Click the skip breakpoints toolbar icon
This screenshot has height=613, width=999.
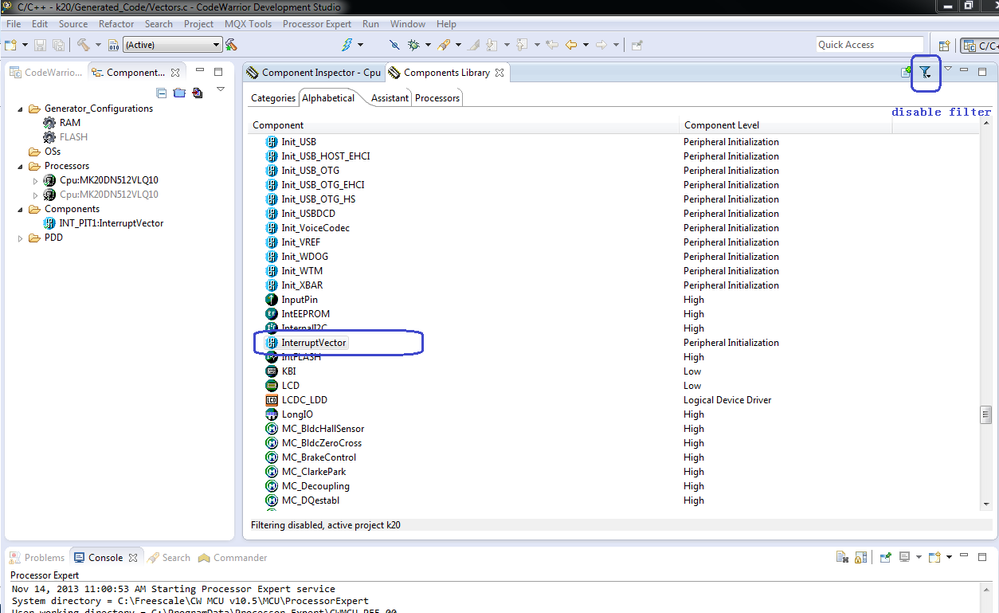click(x=394, y=45)
